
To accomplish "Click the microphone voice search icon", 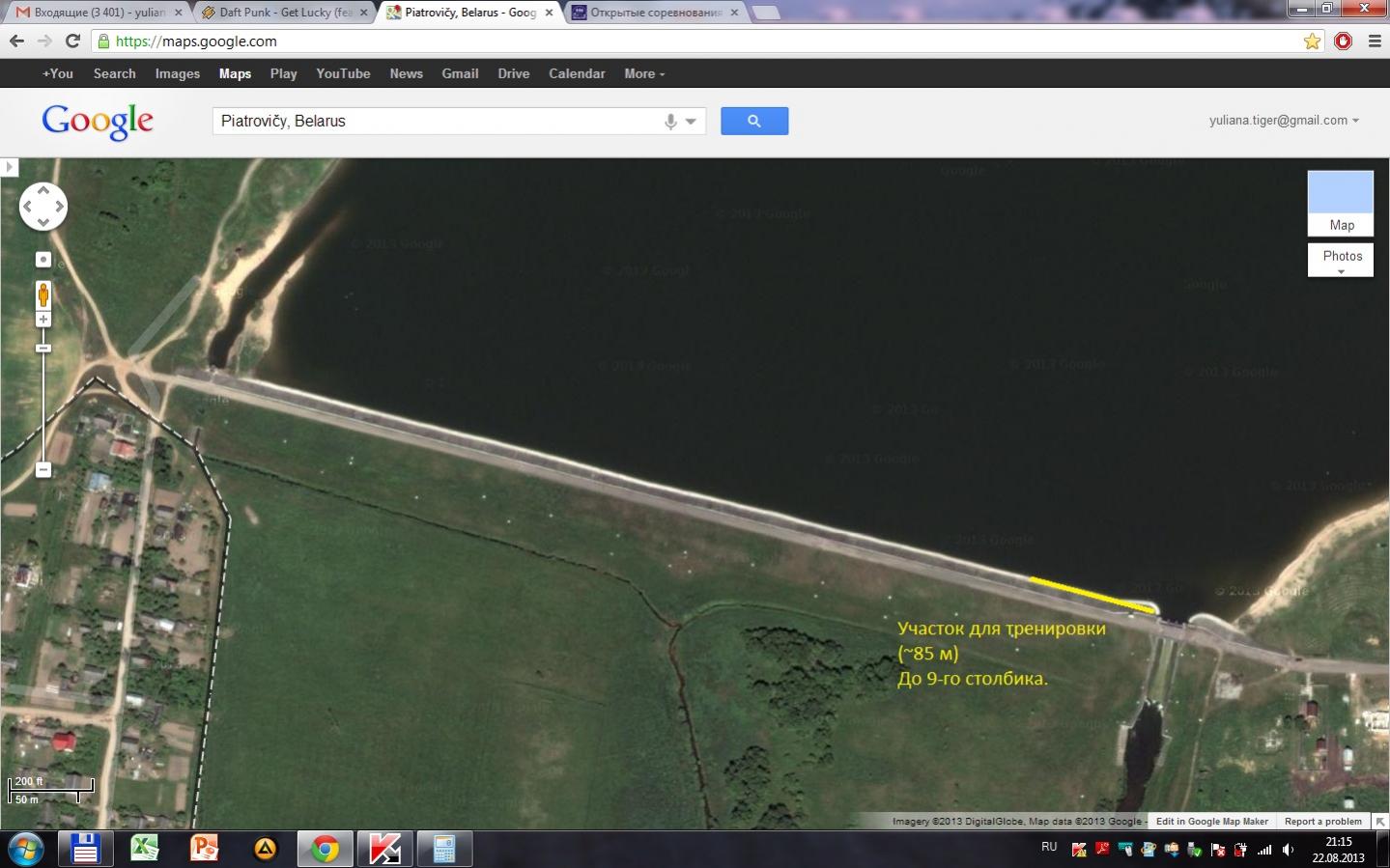I will pyautogui.click(x=670, y=122).
